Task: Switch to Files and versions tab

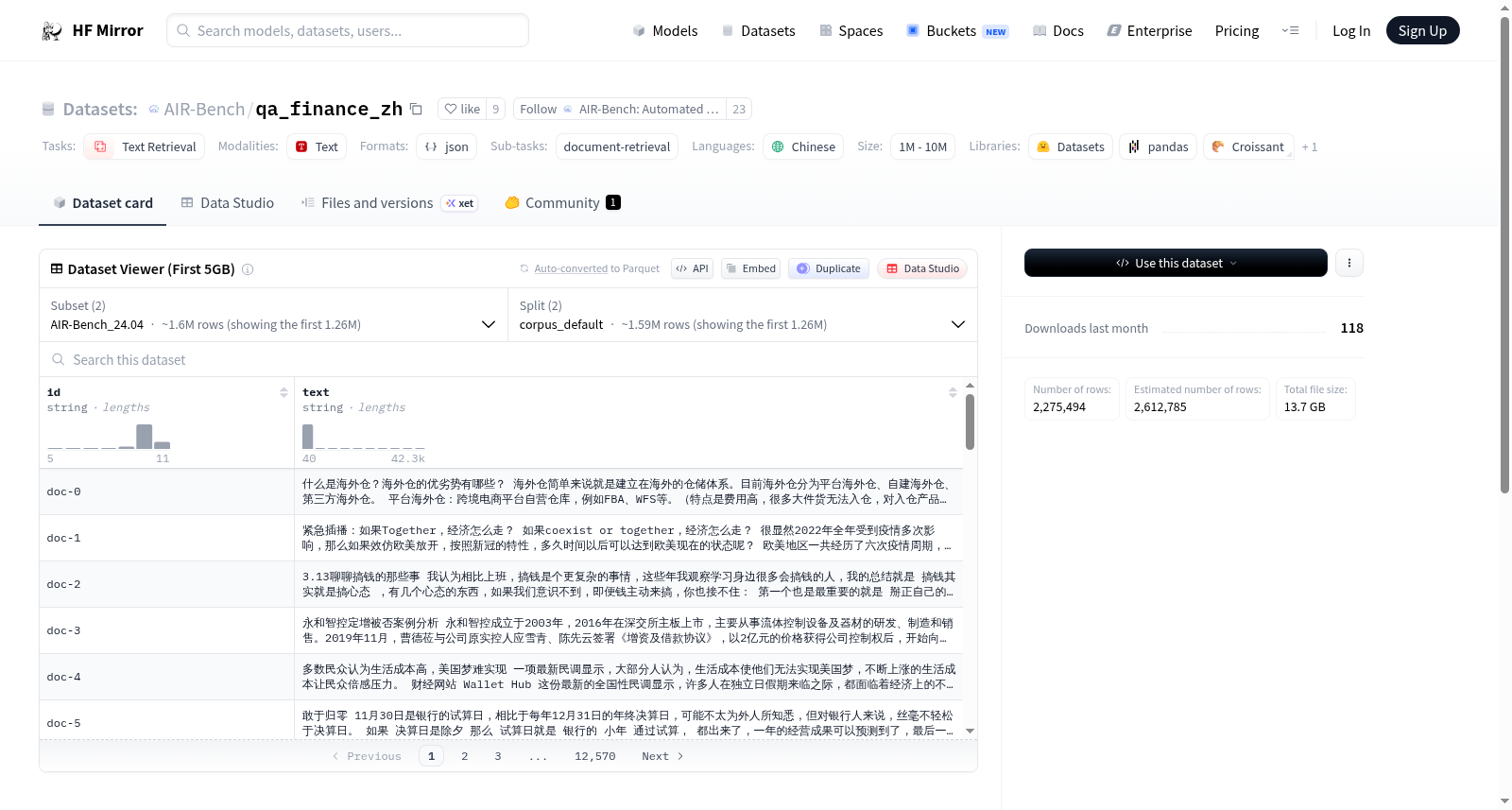Action: coord(389,203)
